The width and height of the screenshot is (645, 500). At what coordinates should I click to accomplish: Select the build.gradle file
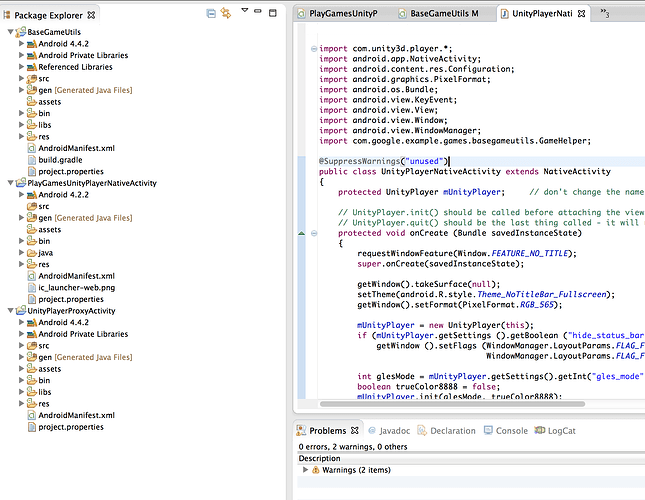(55, 160)
